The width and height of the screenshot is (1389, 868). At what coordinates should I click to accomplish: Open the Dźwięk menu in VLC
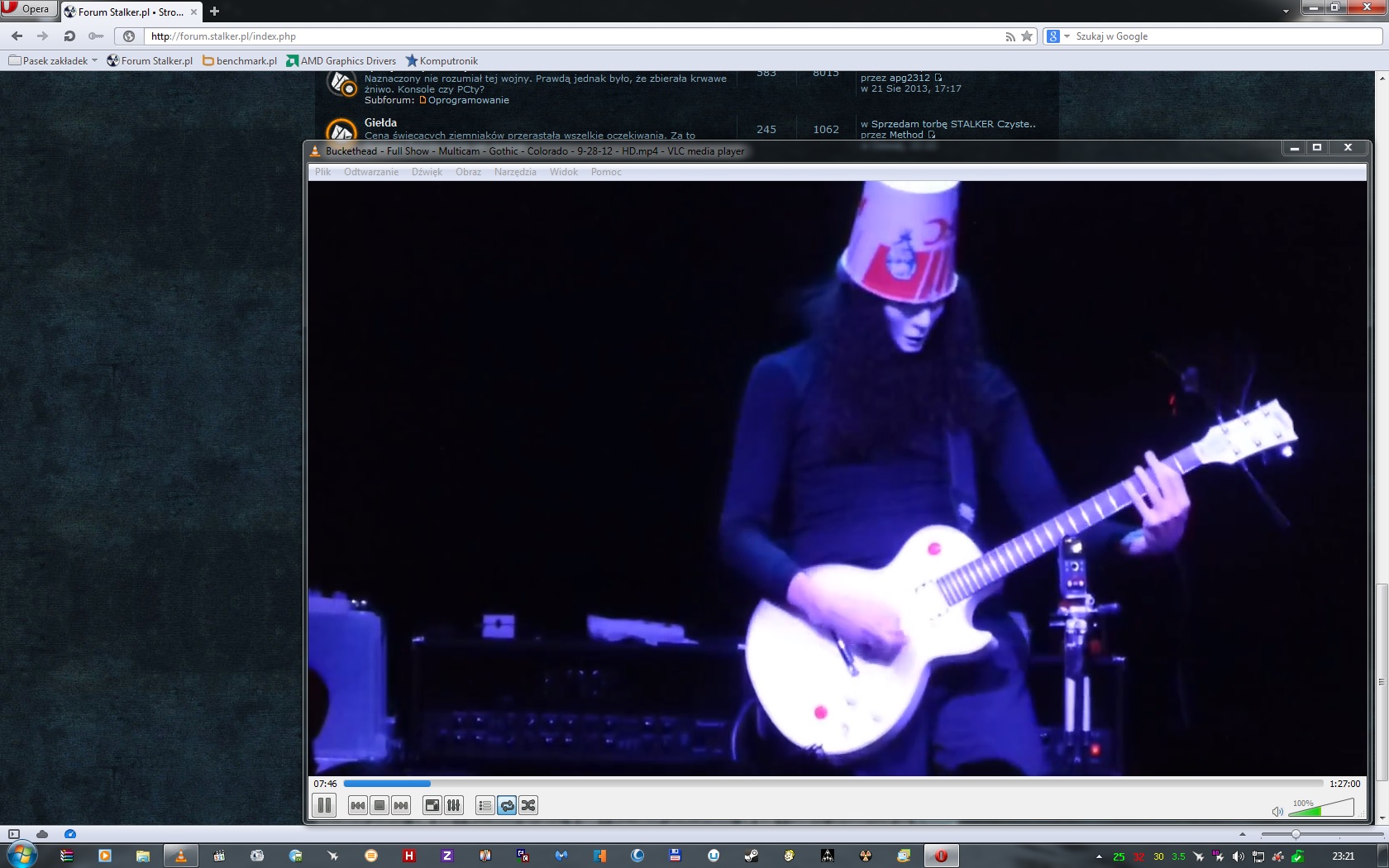[x=427, y=172]
